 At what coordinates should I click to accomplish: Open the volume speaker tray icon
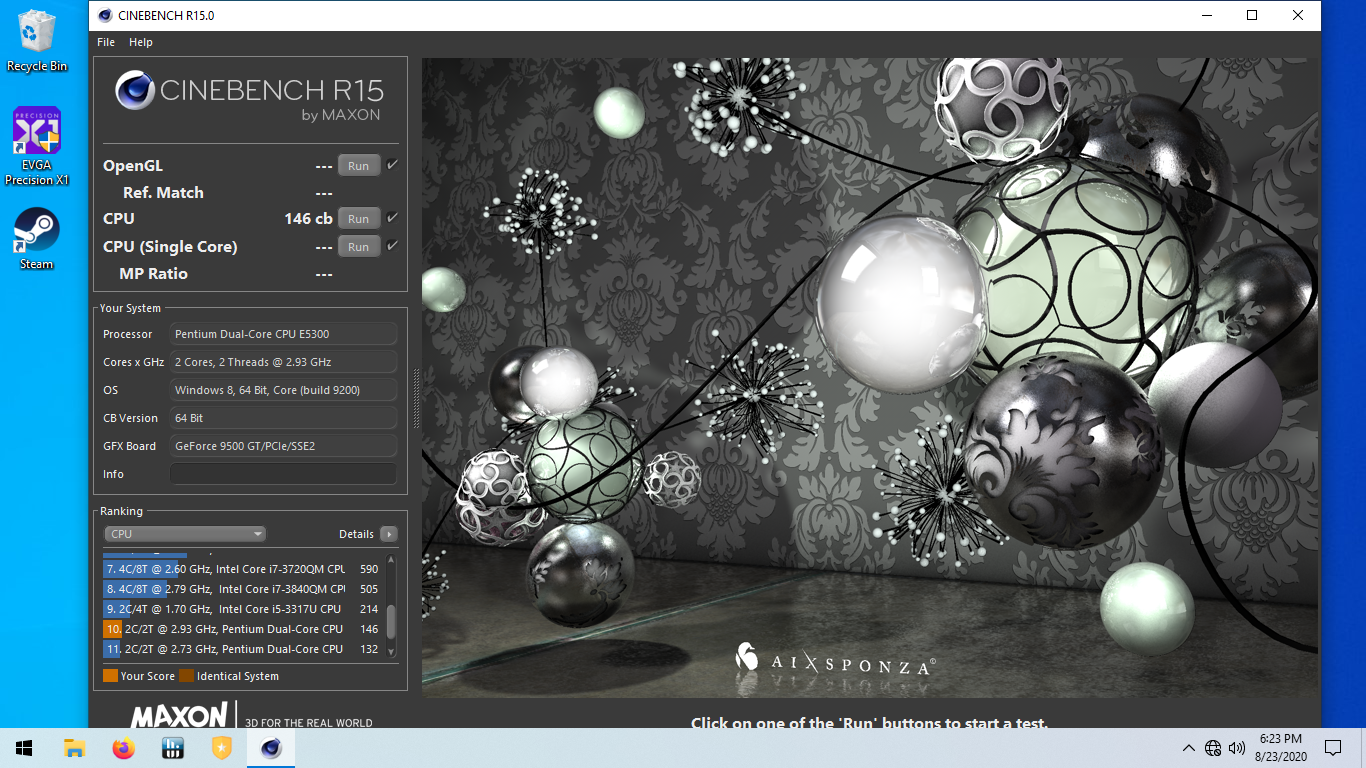[1237, 748]
